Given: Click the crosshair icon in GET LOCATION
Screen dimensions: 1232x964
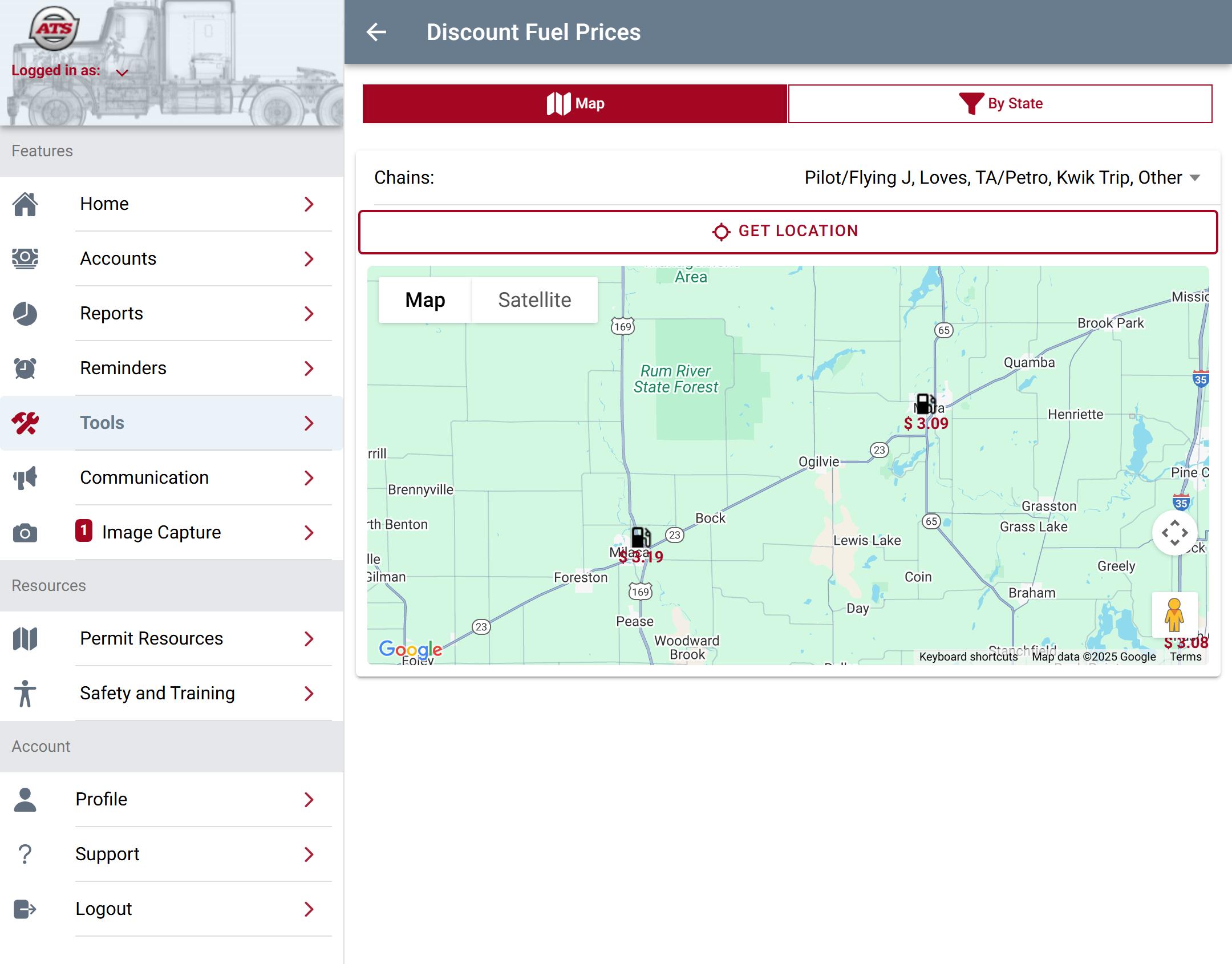Looking at the screenshot, I should (721, 232).
